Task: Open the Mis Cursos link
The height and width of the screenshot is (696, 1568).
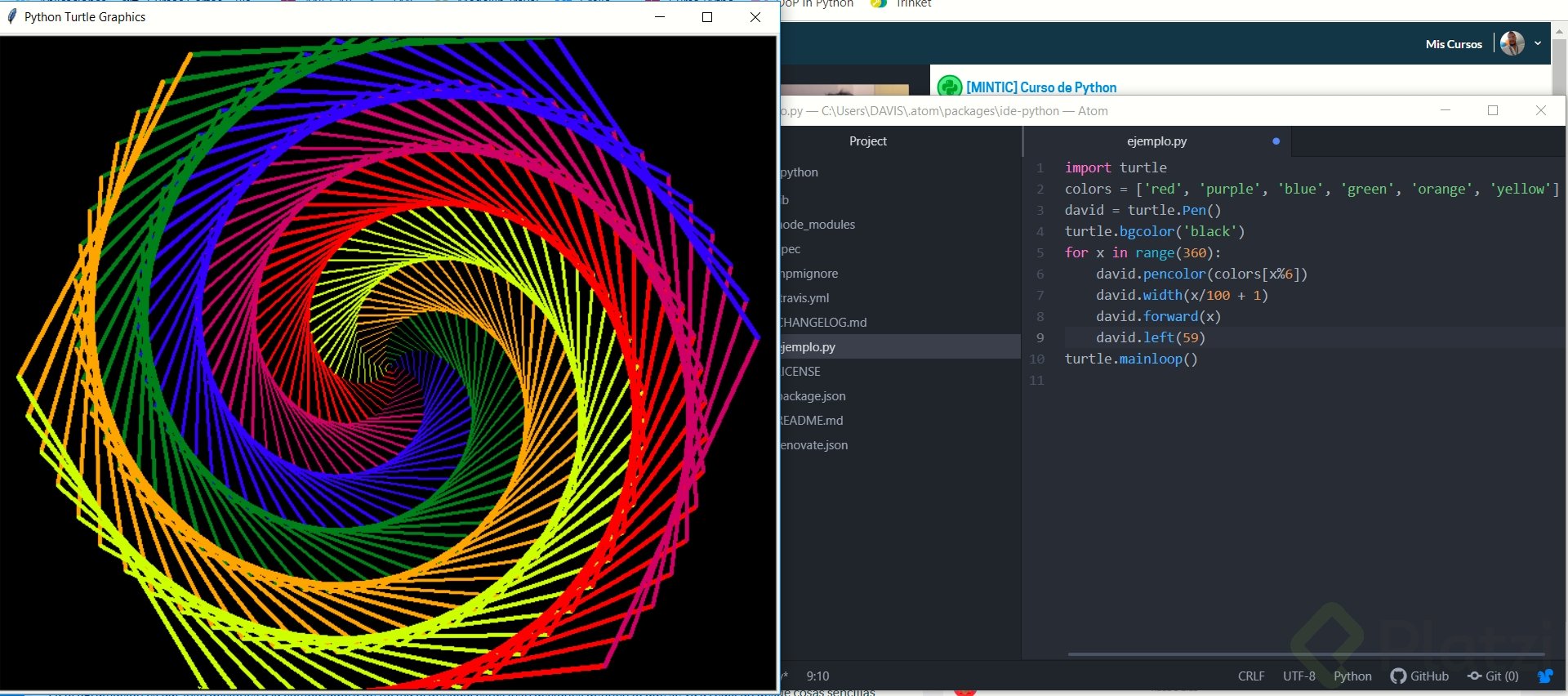Action: [x=1454, y=44]
